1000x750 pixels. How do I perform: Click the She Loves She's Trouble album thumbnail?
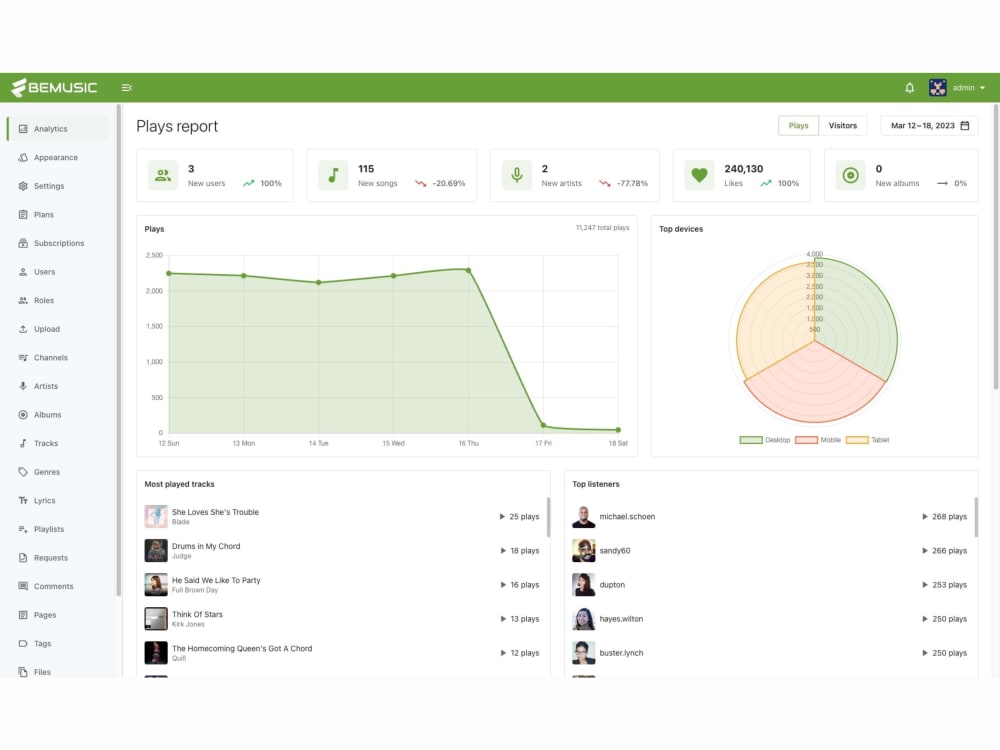coord(156,517)
